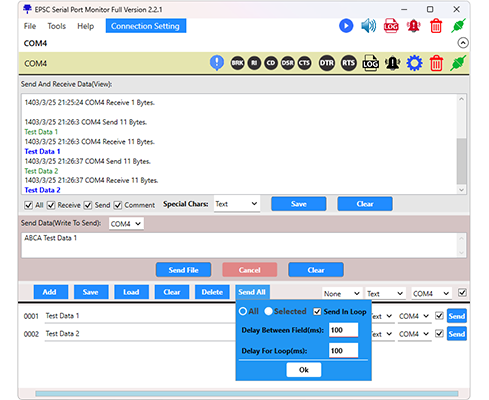The image size is (489, 400).
Task: Click the Send File button
Action: pos(183,270)
